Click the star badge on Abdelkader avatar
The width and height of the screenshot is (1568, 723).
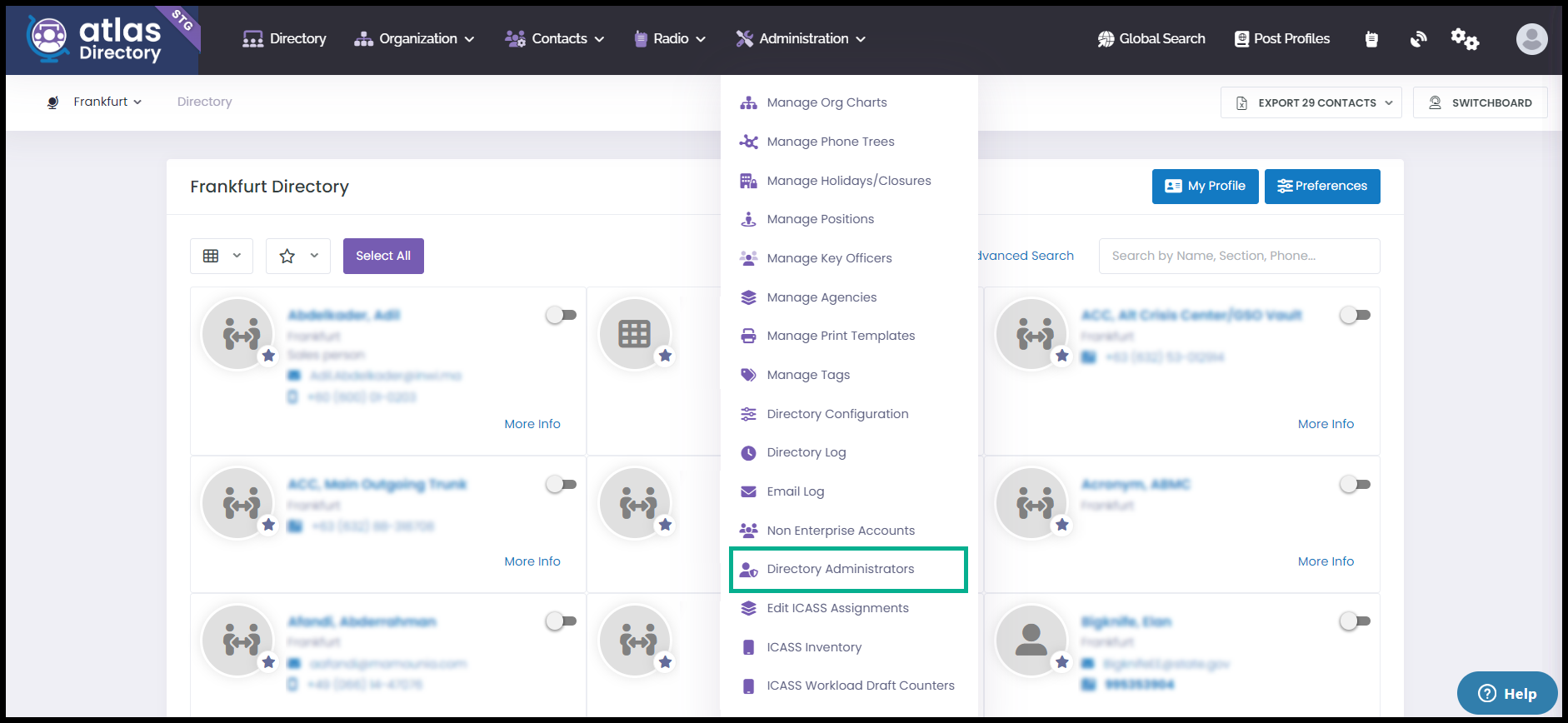(268, 356)
